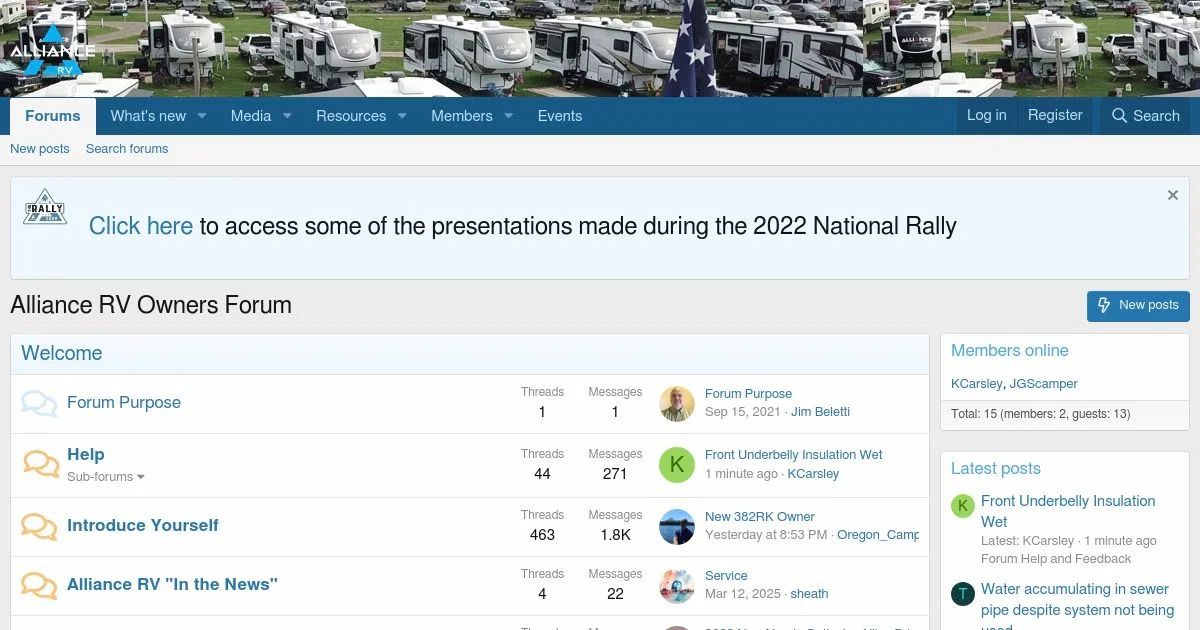The height and width of the screenshot is (630, 1200).
Task: Open the Search forums link
Action: 127,149
